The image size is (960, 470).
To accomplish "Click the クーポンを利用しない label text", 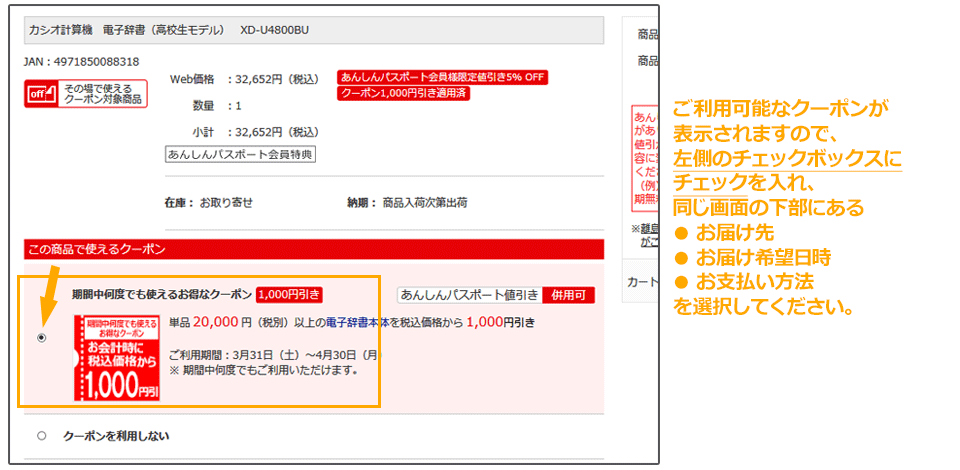I will tap(116, 436).
